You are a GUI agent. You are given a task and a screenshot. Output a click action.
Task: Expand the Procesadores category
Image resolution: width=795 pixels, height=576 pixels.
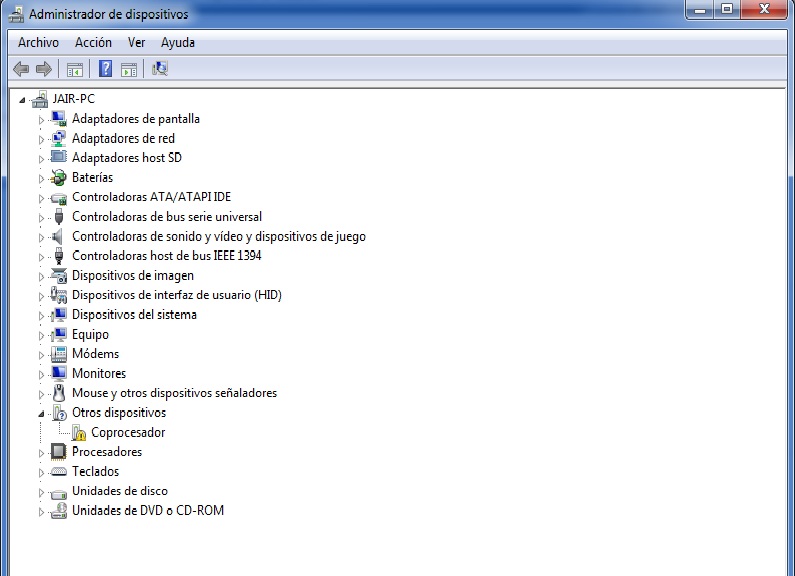point(41,453)
